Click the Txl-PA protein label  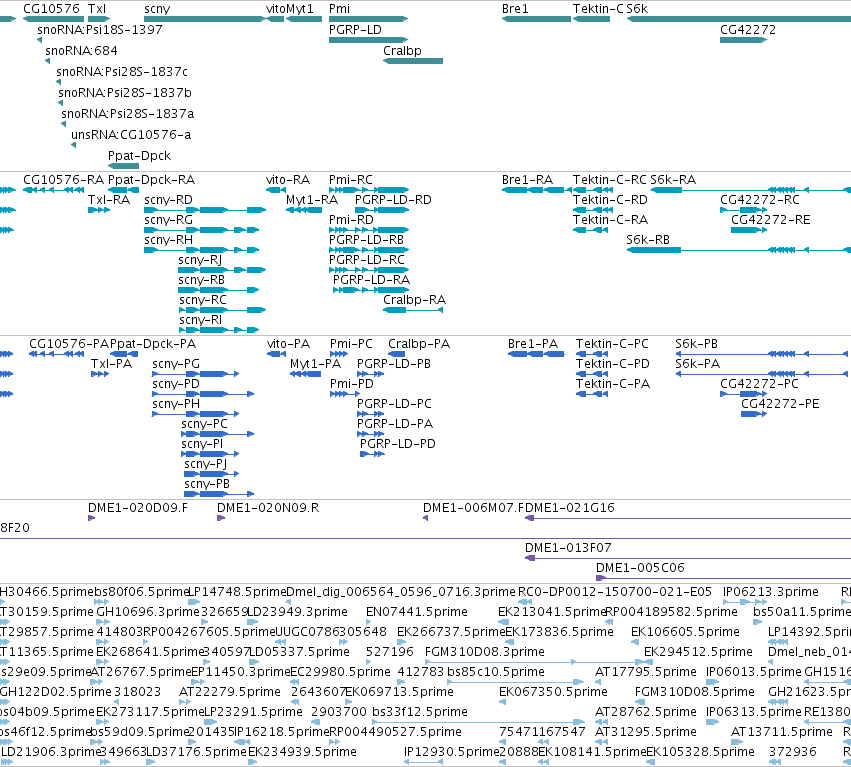(x=111, y=364)
